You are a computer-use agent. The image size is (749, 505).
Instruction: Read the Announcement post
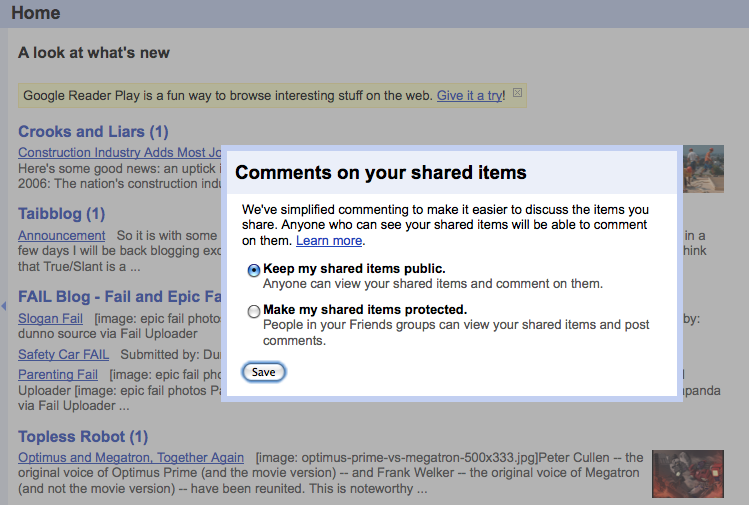[x=61, y=236]
